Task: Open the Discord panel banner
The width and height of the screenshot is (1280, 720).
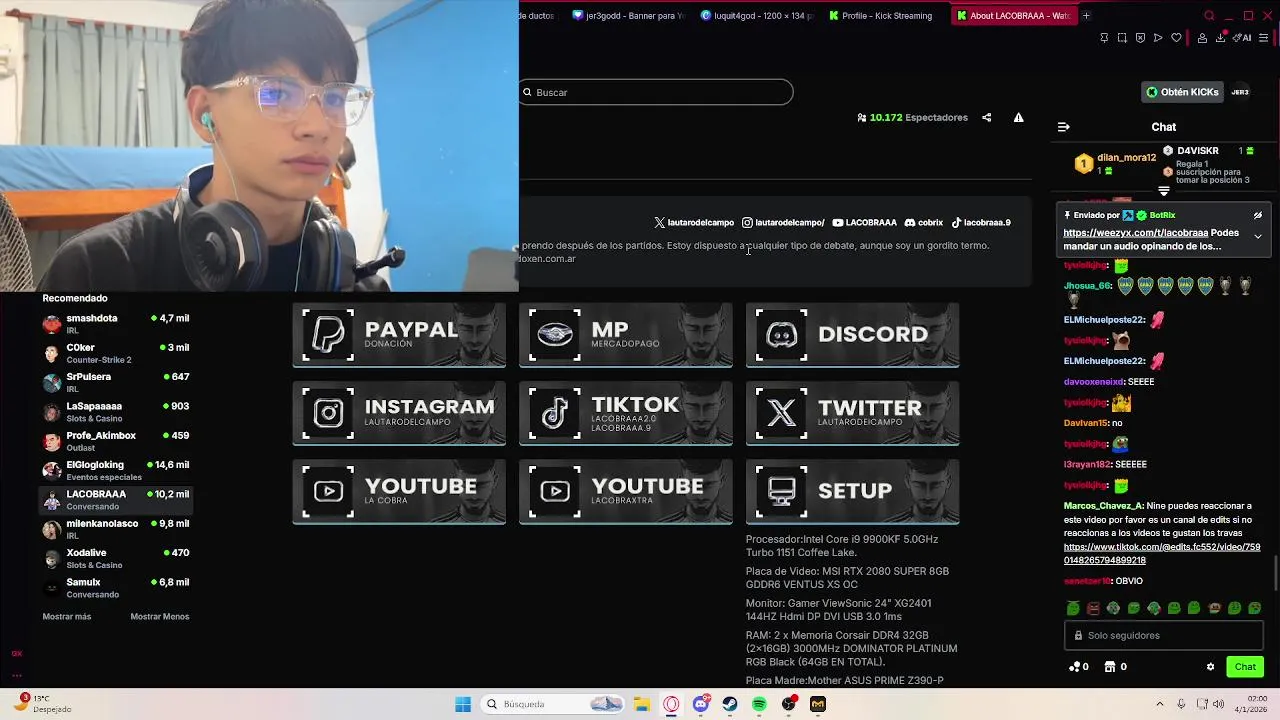Action: point(853,335)
